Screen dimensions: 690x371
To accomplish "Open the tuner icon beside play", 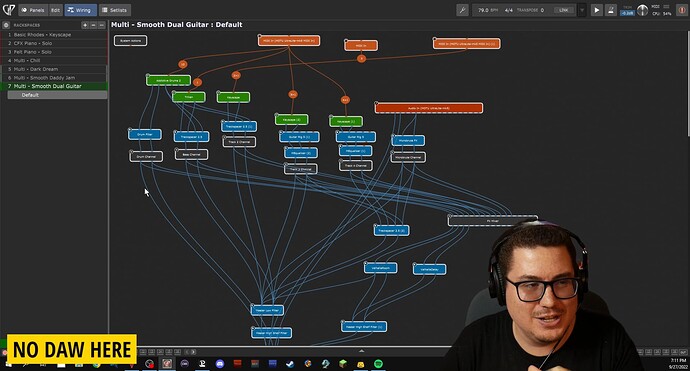I will pos(611,10).
